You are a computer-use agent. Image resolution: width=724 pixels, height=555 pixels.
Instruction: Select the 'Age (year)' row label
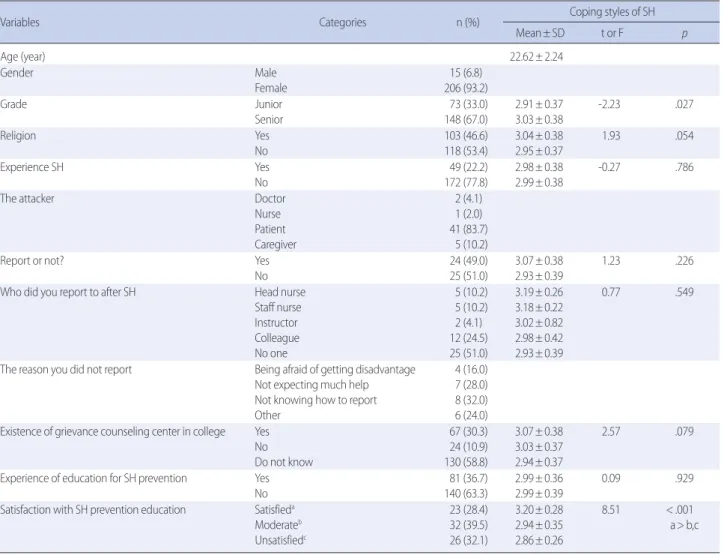coord(23,57)
